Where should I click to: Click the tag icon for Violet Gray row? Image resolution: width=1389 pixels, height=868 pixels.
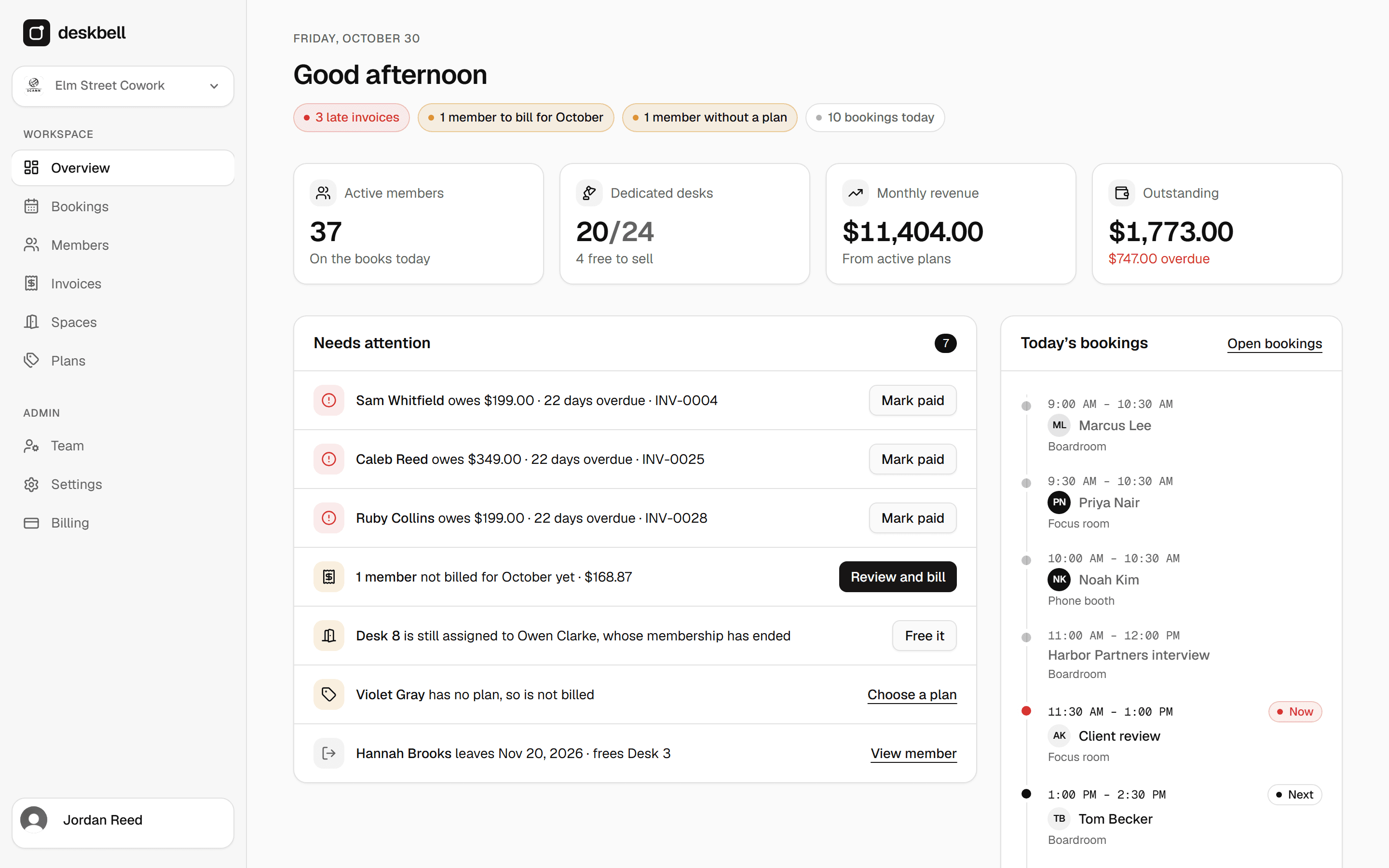329,694
